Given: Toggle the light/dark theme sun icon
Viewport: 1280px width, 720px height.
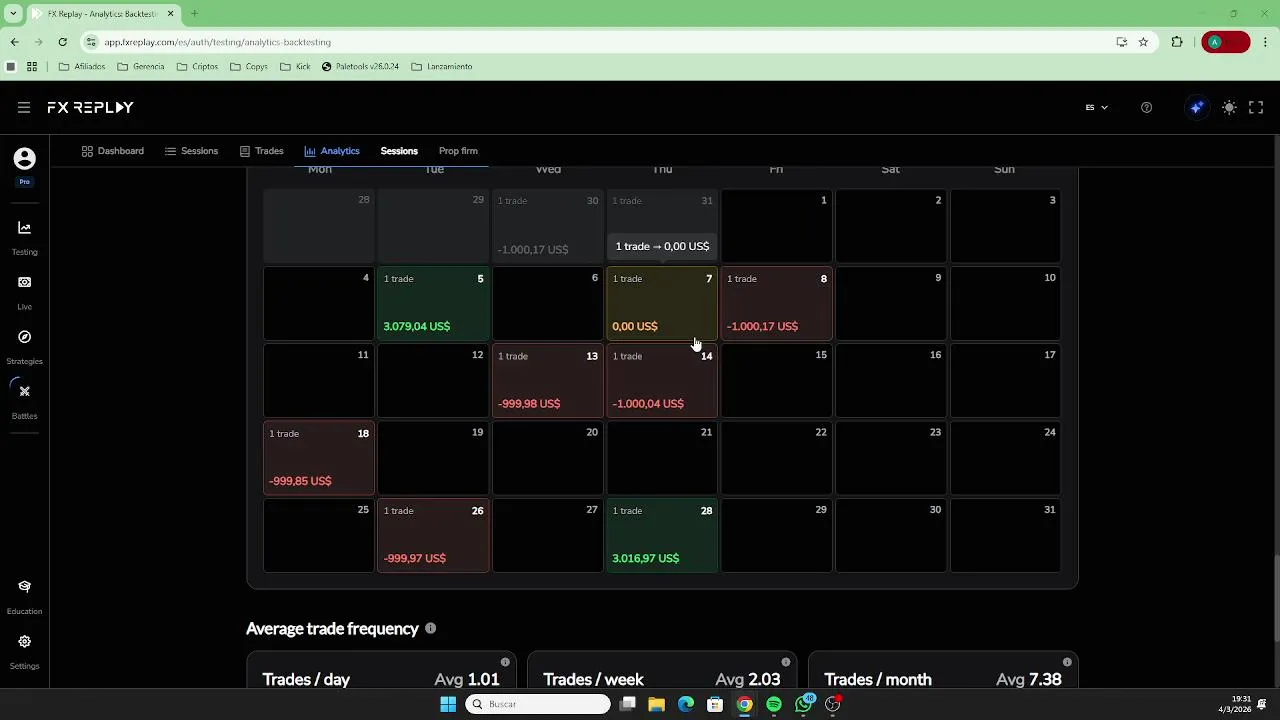Looking at the screenshot, I should point(1229,107).
